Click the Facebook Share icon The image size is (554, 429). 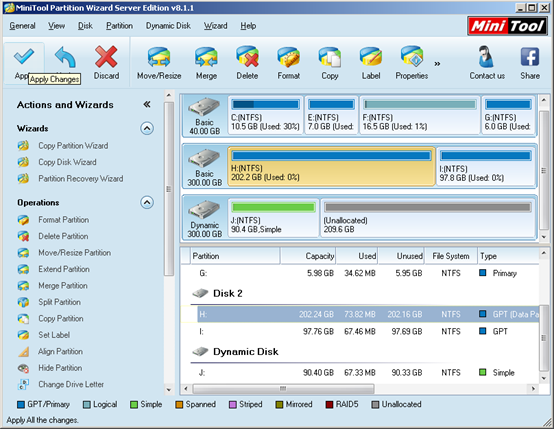tap(530, 57)
